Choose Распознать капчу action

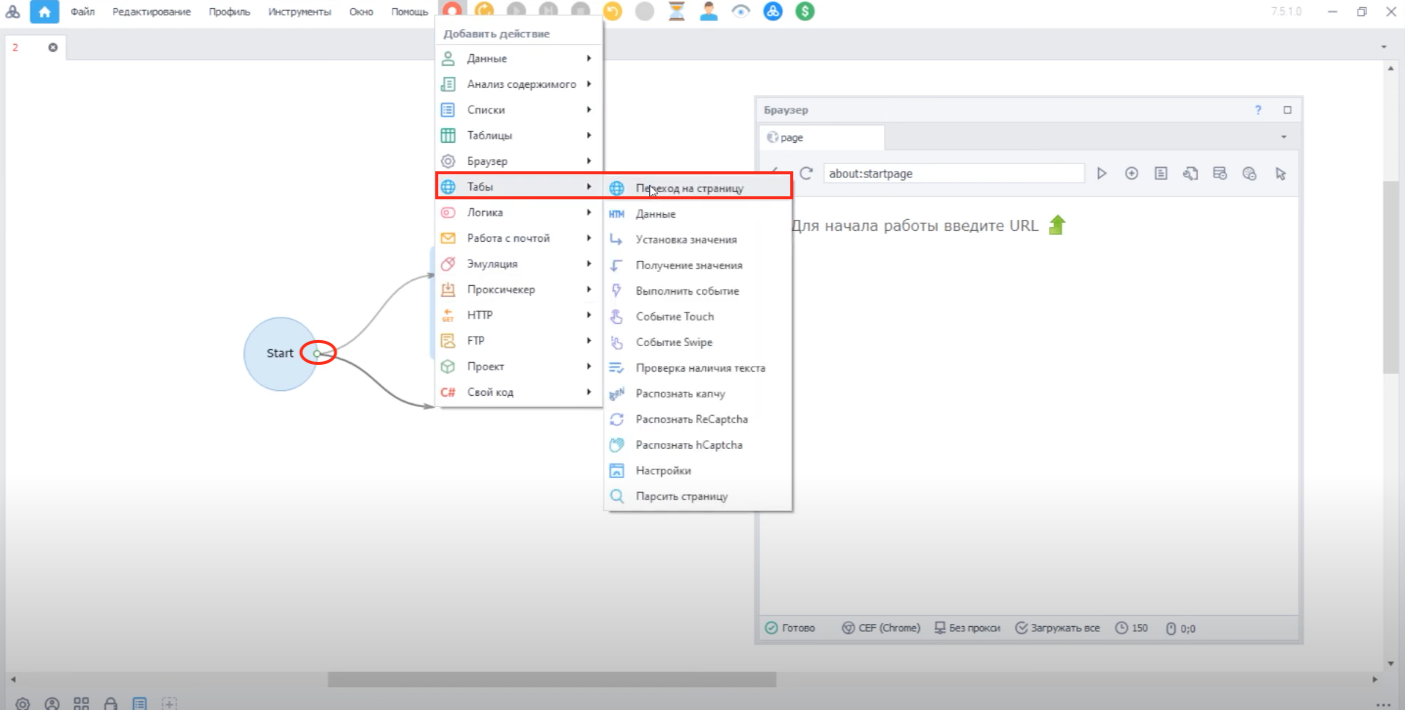[698, 394]
